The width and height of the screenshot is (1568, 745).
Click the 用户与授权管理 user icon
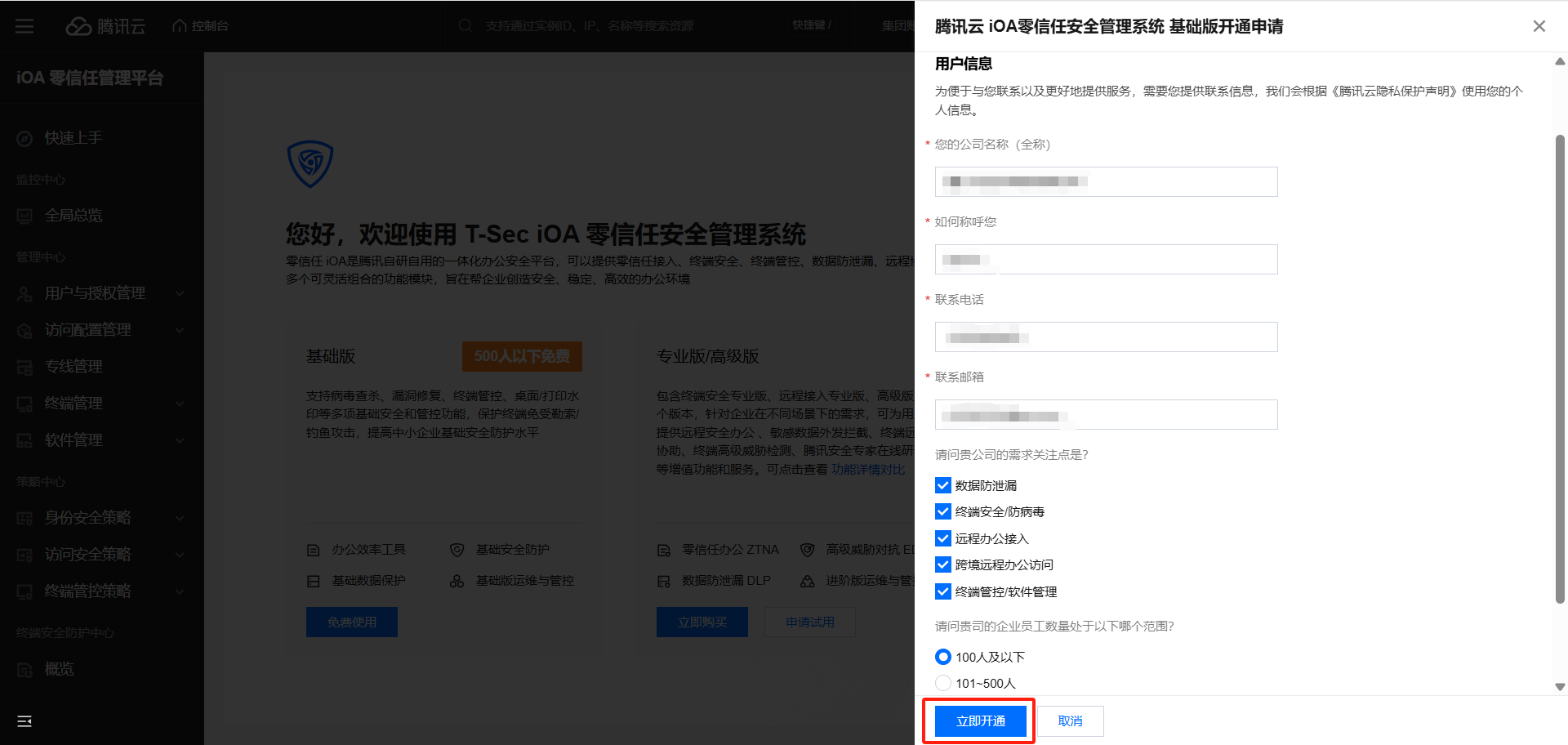tap(24, 293)
